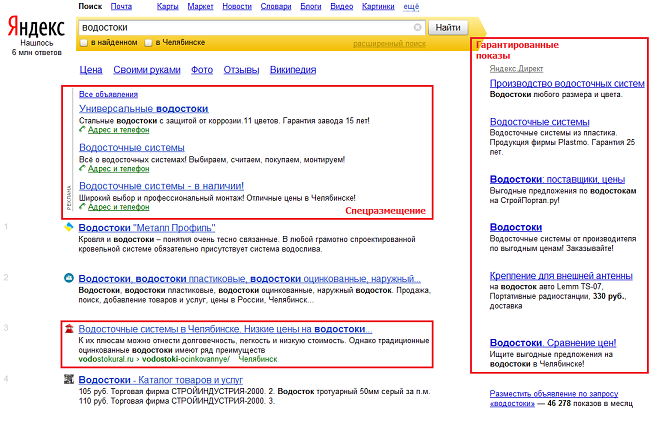Click the phone icon under Водосточные системы - в наличии ad
The image size is (650, 421).
click(82, 207)
